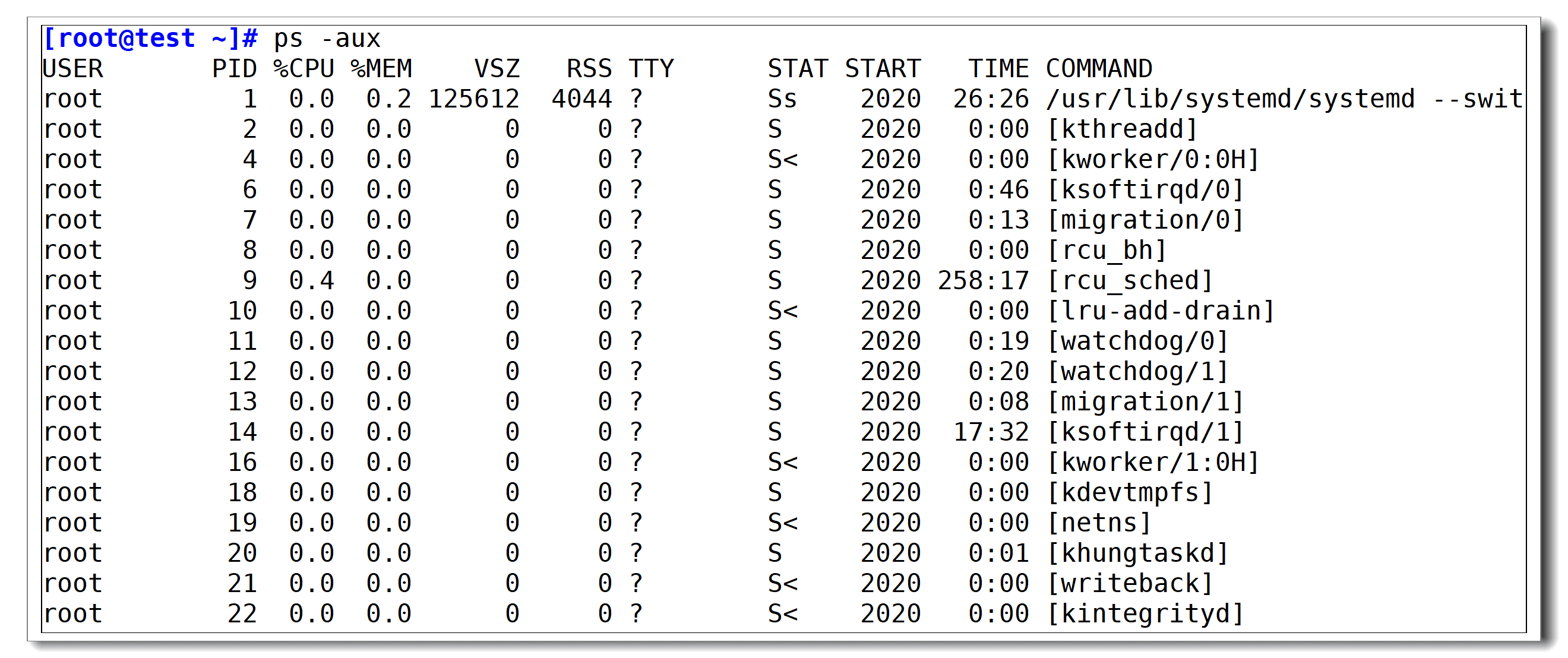This screenshot has width=1568, height=658.
Task: Click the [kworker/0:0H] process name
Action: pos(1153,160)
